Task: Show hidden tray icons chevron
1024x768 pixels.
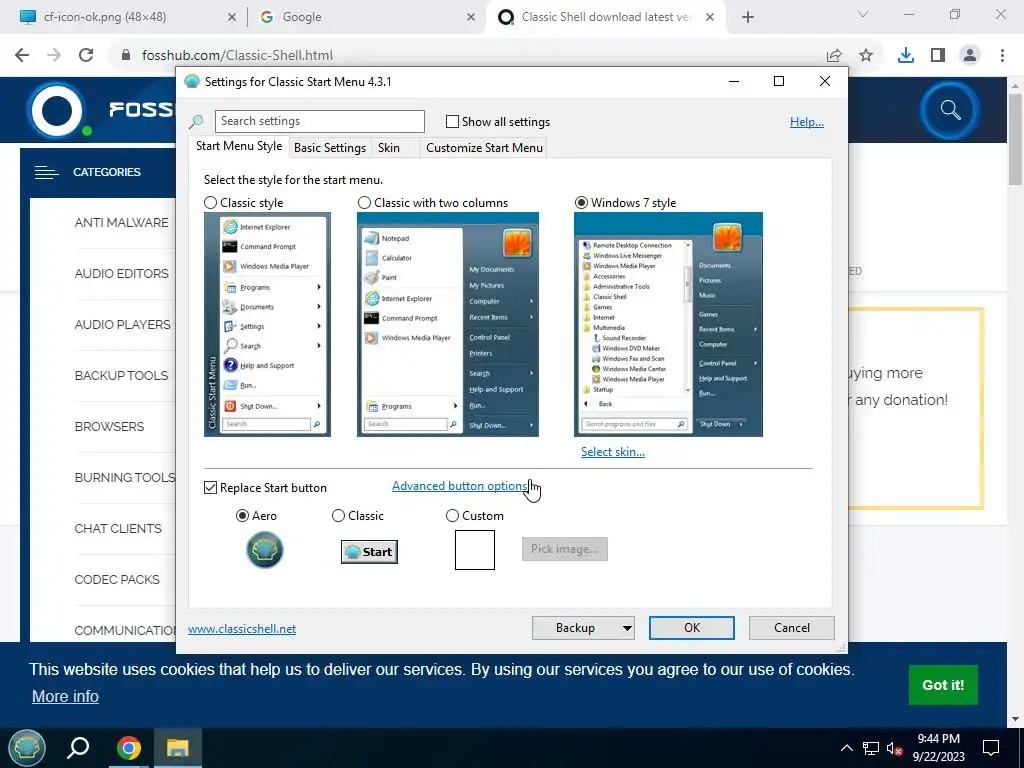Action: coord(846,748)
